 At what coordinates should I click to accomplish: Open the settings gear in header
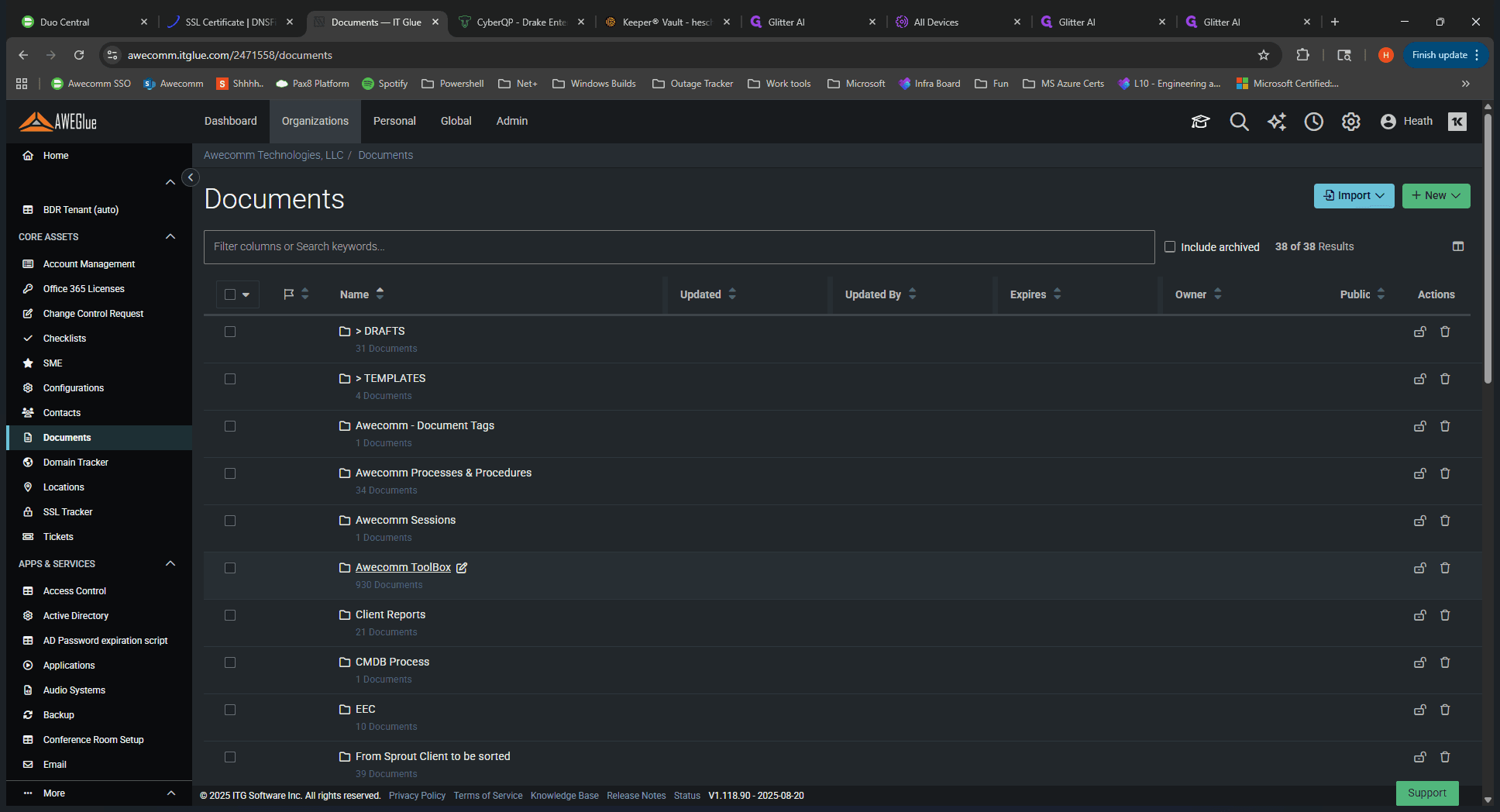1350,122
